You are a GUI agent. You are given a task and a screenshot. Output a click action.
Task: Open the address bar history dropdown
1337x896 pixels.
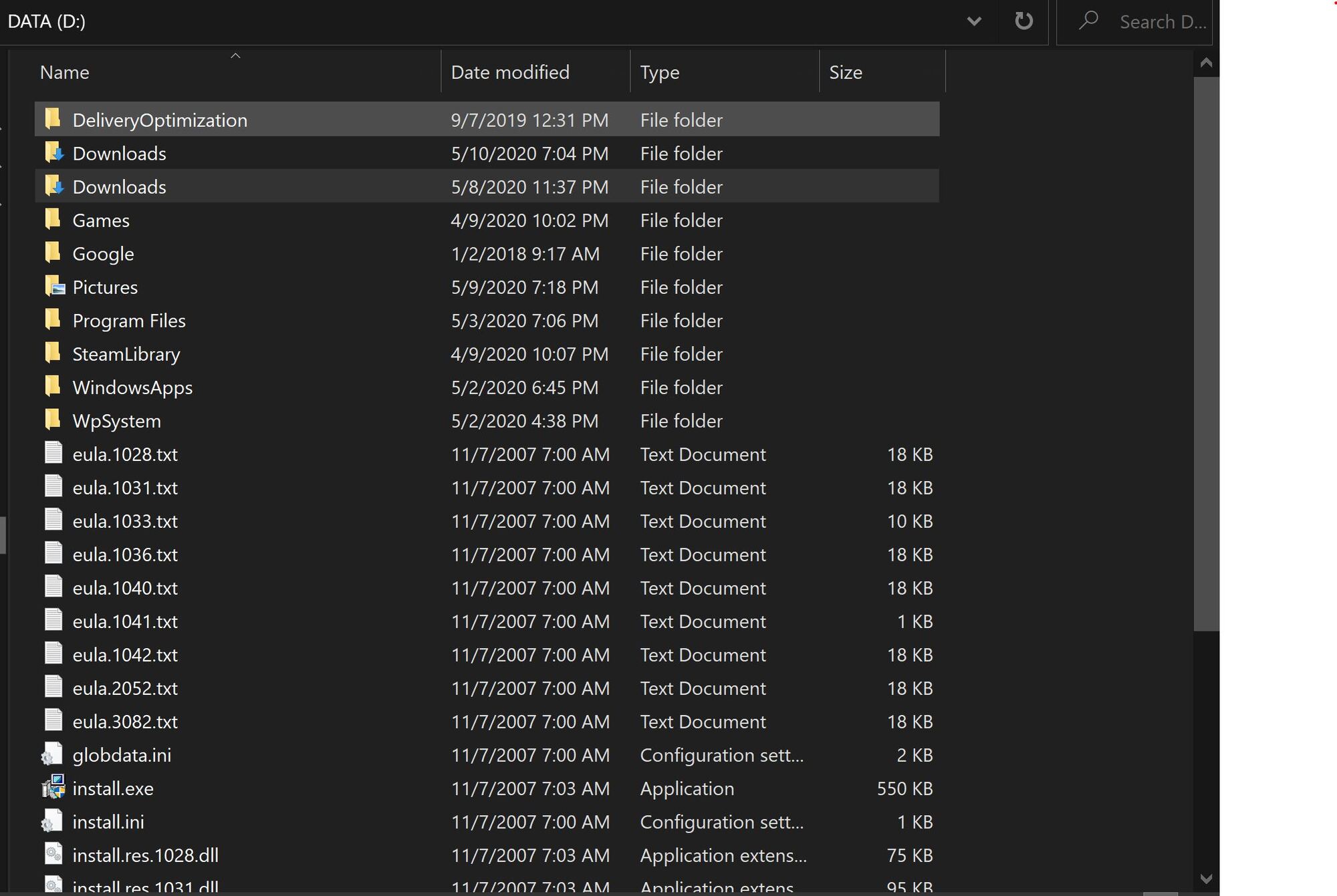coord(974,21)
